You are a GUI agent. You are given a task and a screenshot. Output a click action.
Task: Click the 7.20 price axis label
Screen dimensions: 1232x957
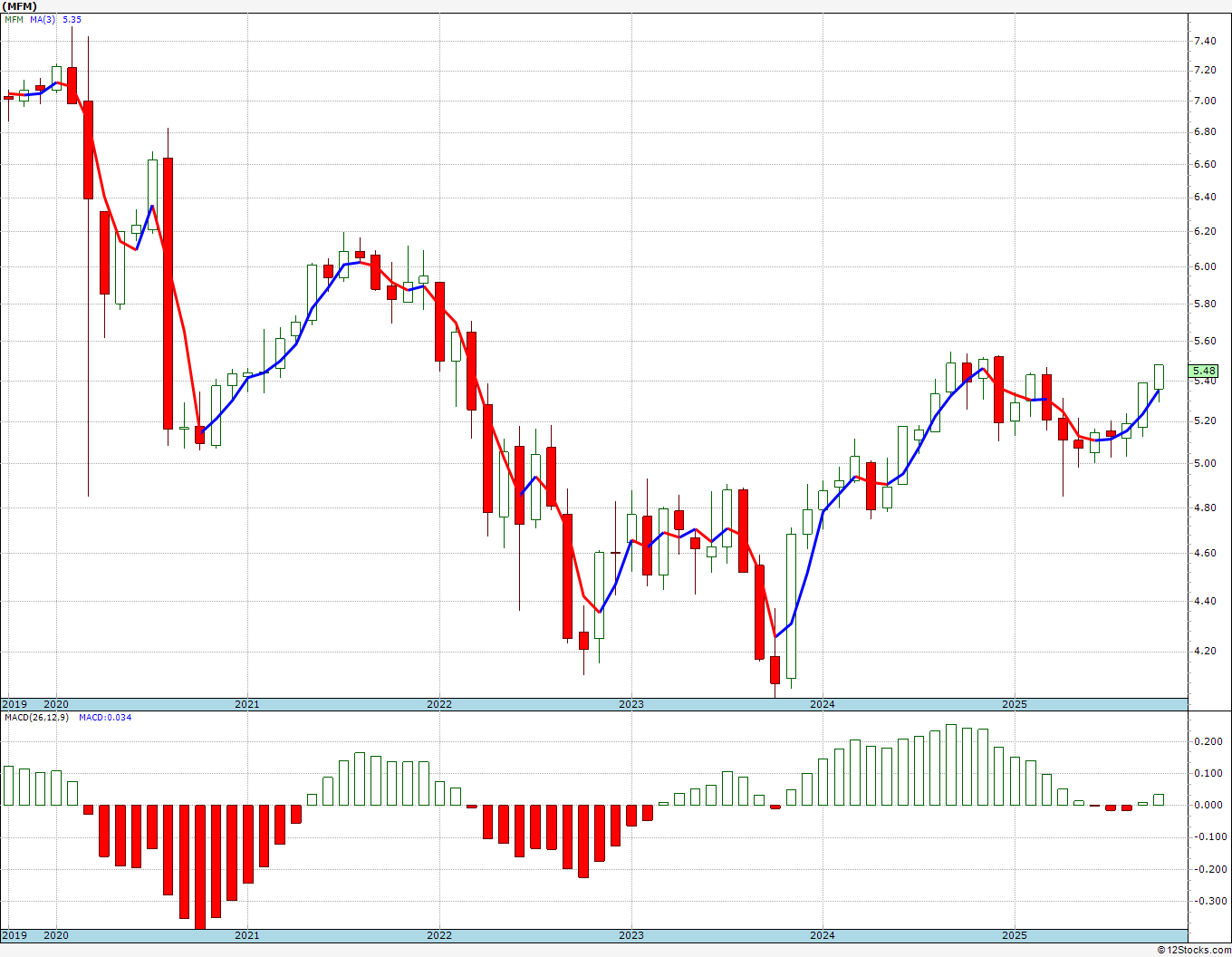(1205, 70)
